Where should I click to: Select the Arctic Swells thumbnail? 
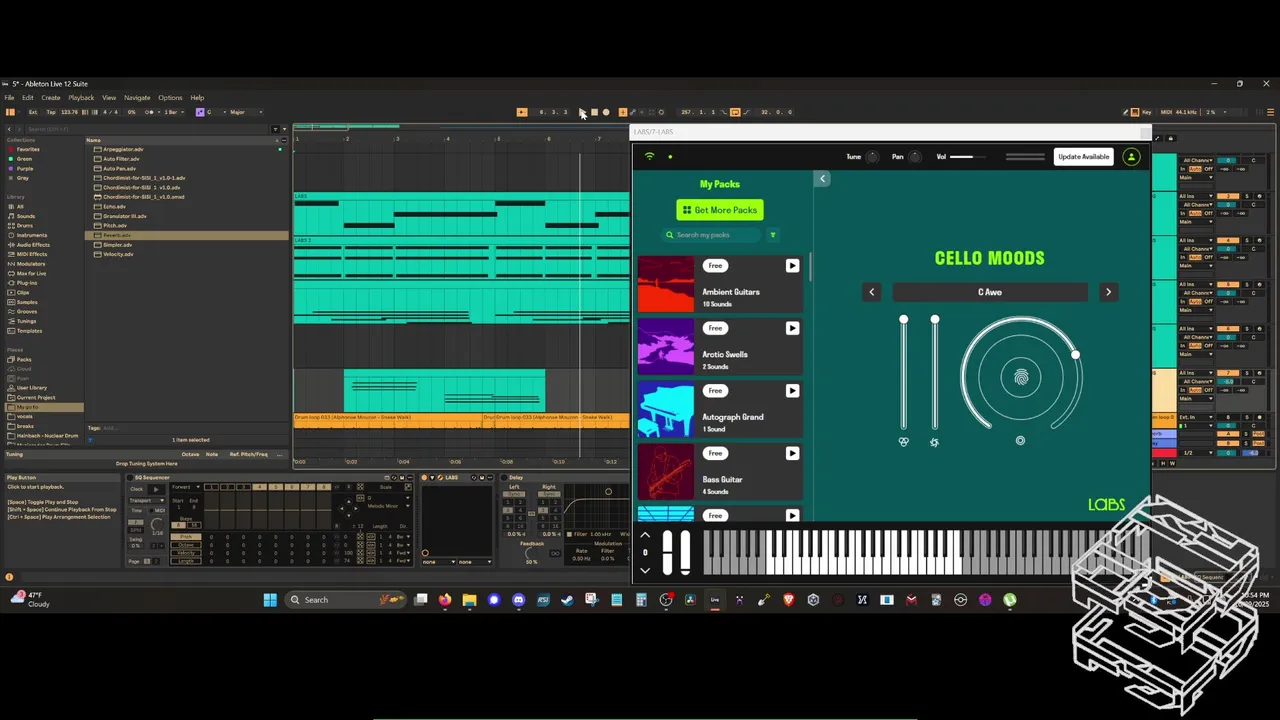coord(666,347)
